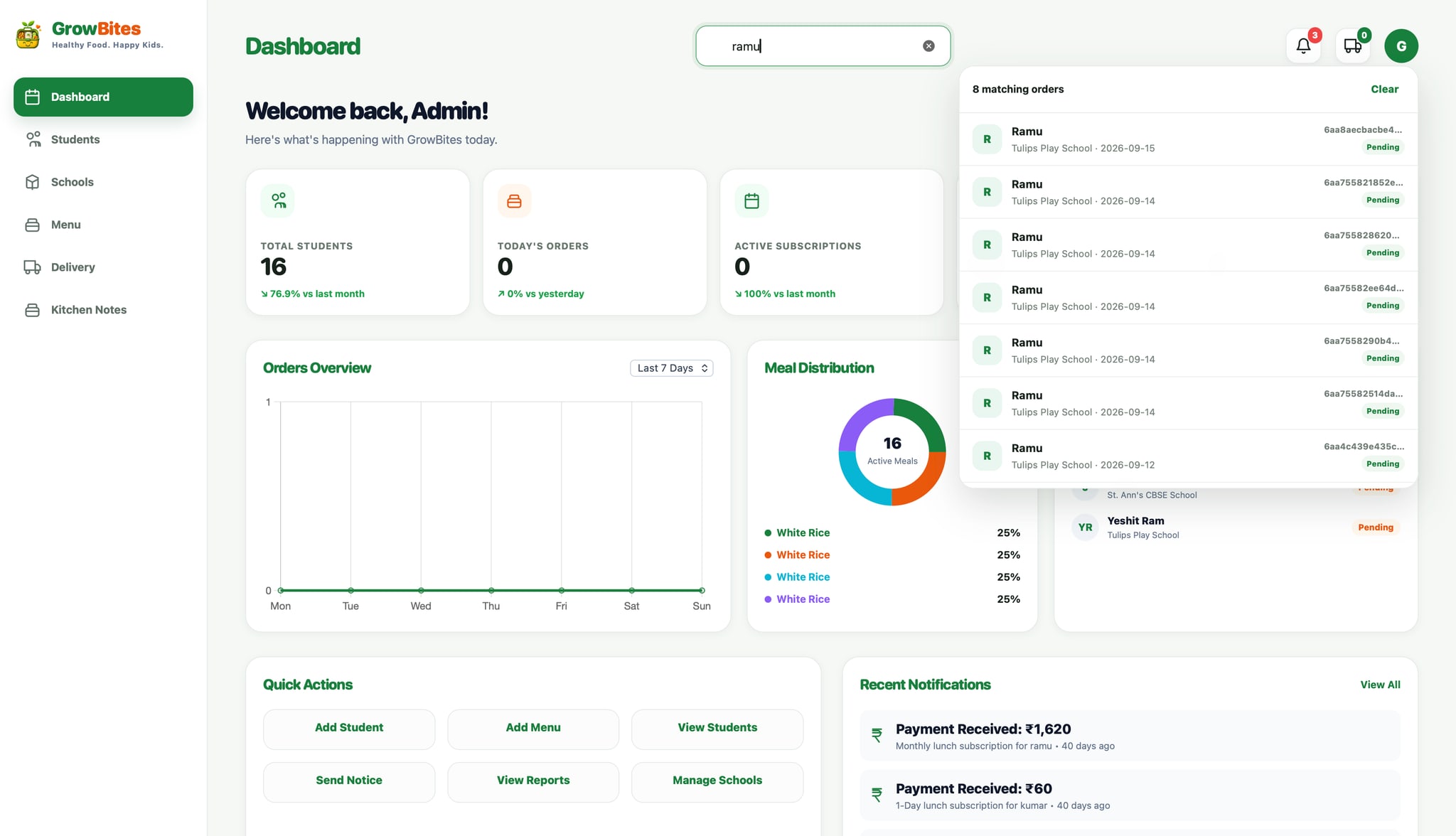Select Ramu order with ID 6aa755821852e
Viewport: 1456px width, 836px height.
point(1188,192)
